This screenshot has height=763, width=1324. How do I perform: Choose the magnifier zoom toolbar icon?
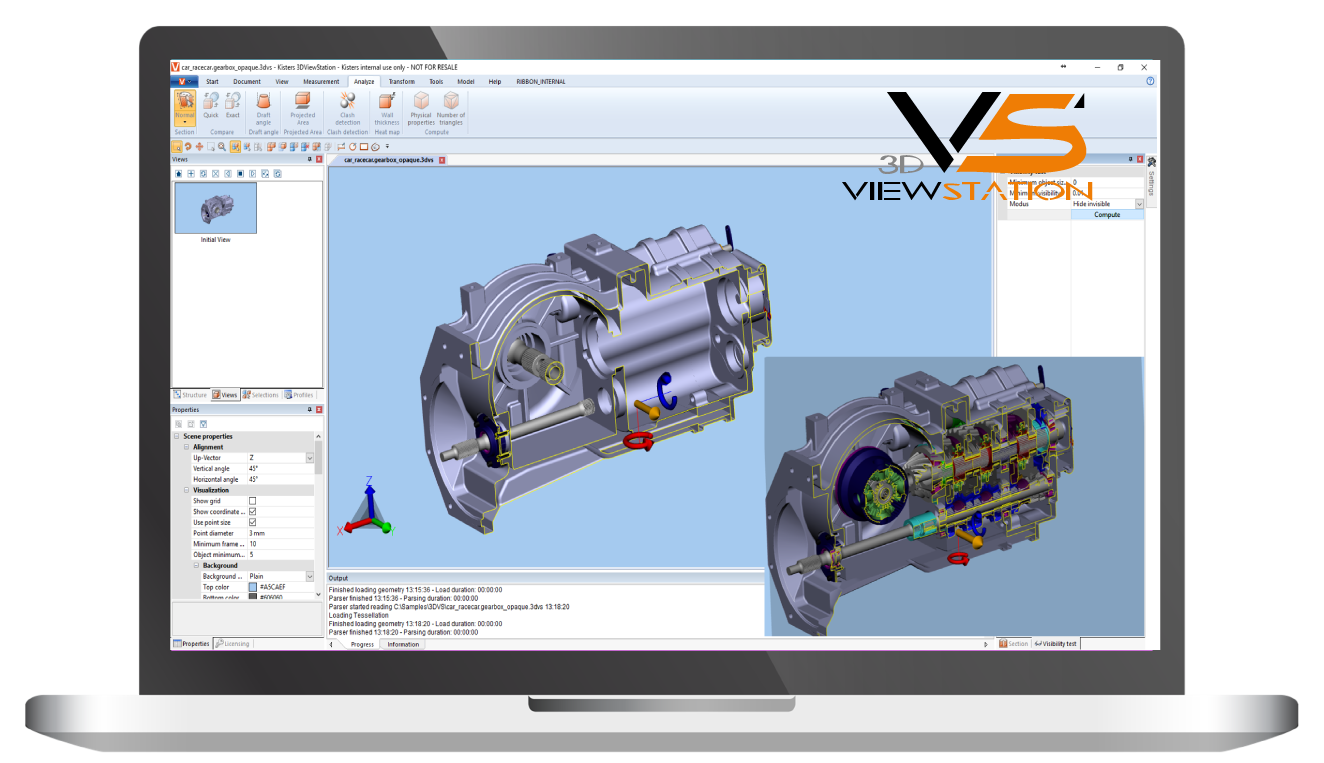pos(221,146)
